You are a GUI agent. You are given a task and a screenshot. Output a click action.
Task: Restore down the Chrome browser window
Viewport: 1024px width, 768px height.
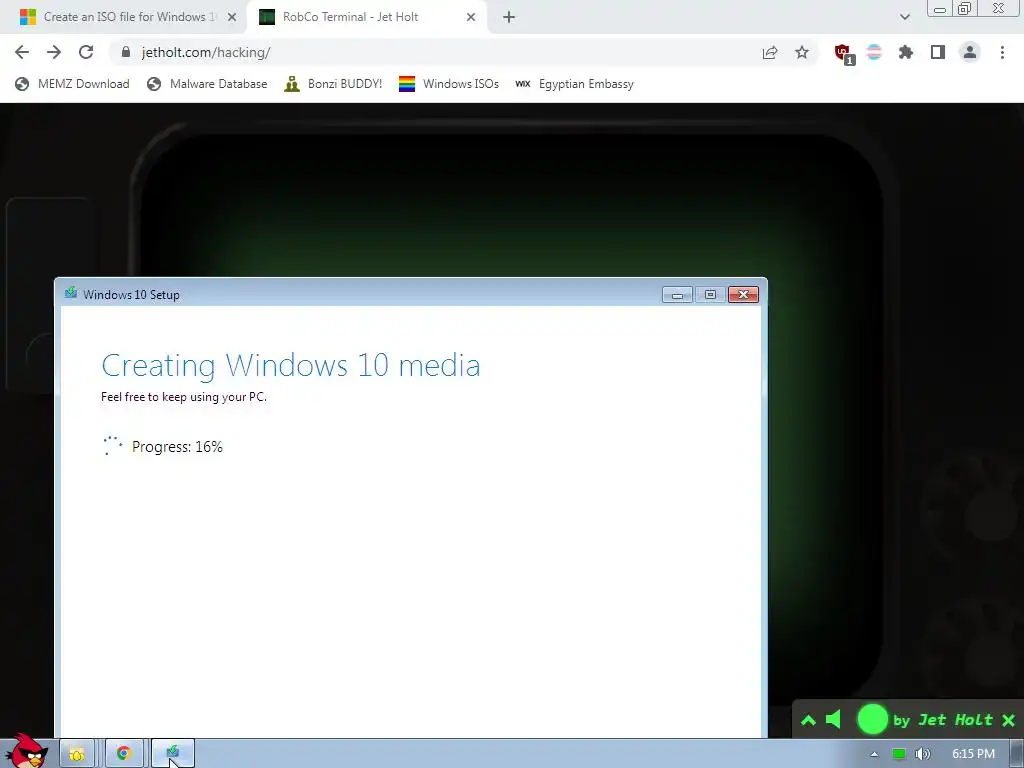click(964, 8)
